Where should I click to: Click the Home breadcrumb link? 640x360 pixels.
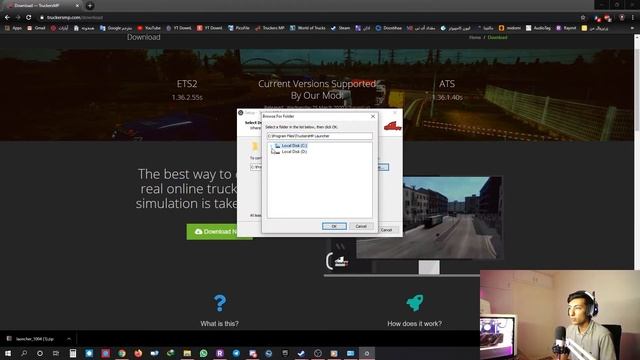point(475,38)
